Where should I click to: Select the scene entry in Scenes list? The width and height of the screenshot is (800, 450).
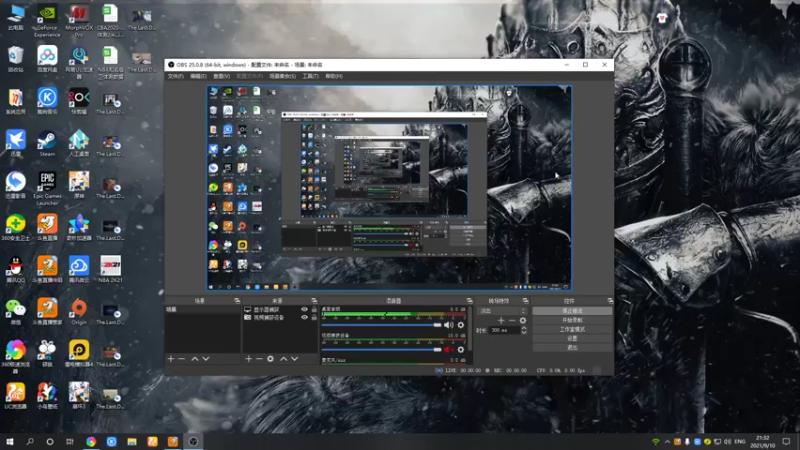click(x=202, y=309)
